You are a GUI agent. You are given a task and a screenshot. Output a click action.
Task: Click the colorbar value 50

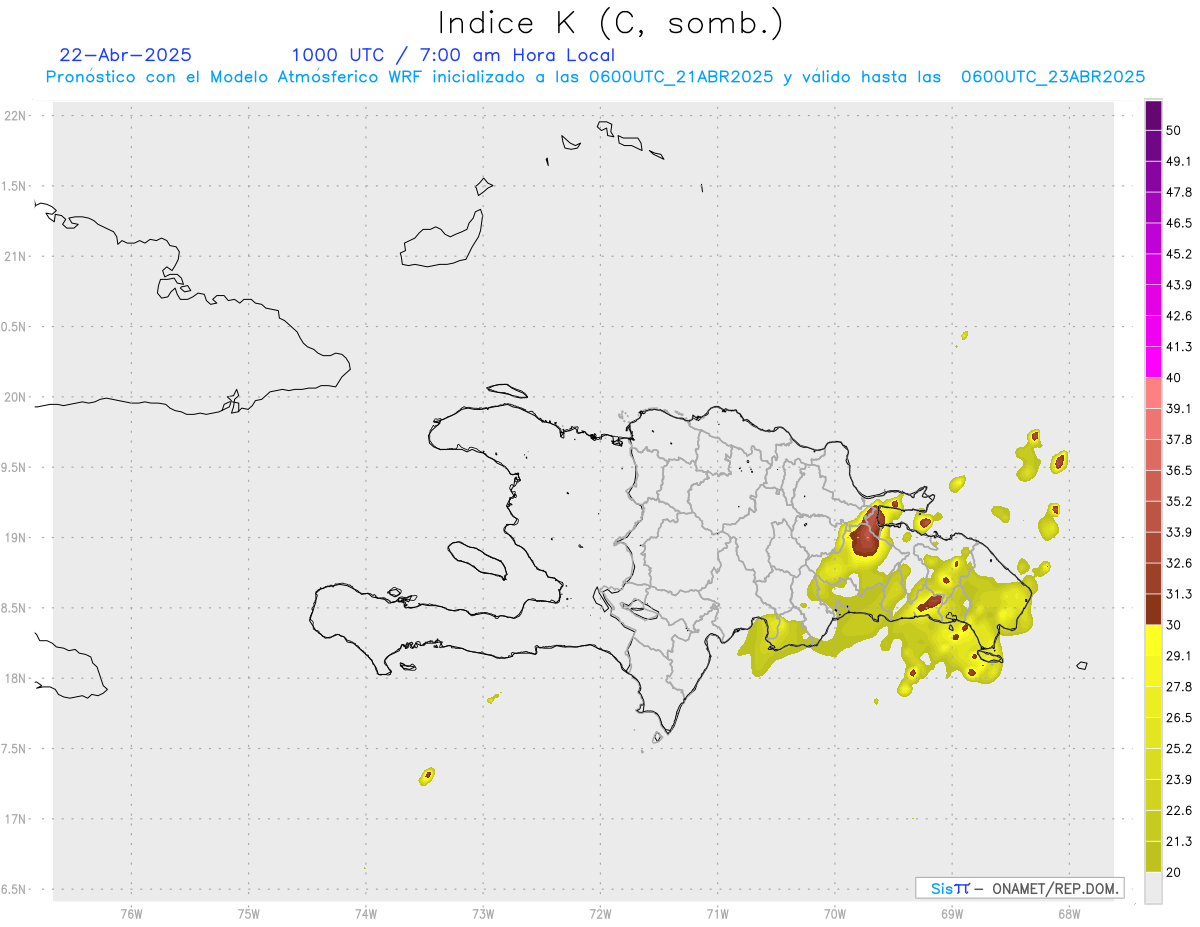pos(1175,130)
